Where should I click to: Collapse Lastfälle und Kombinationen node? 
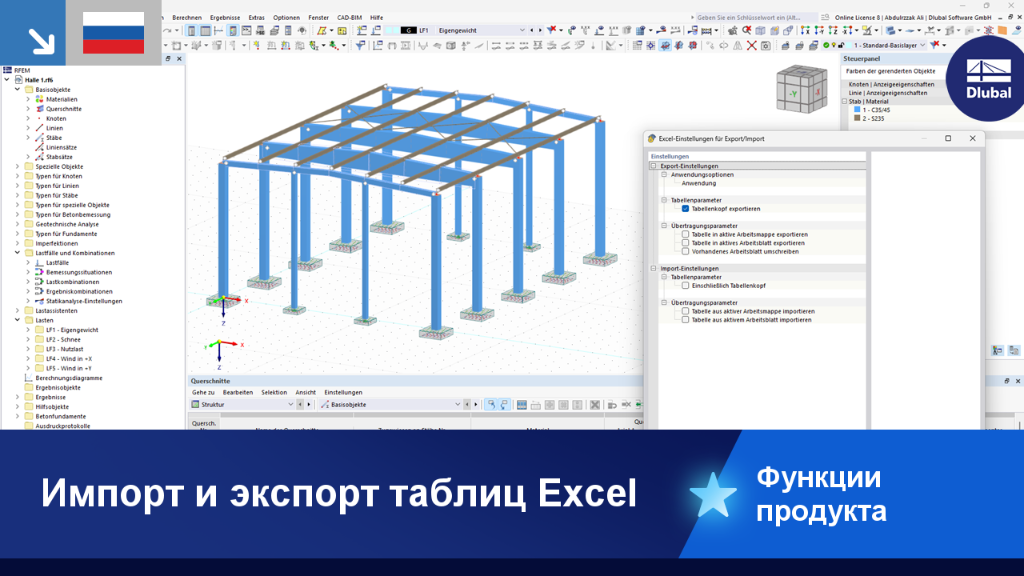(x=18, y=253)
